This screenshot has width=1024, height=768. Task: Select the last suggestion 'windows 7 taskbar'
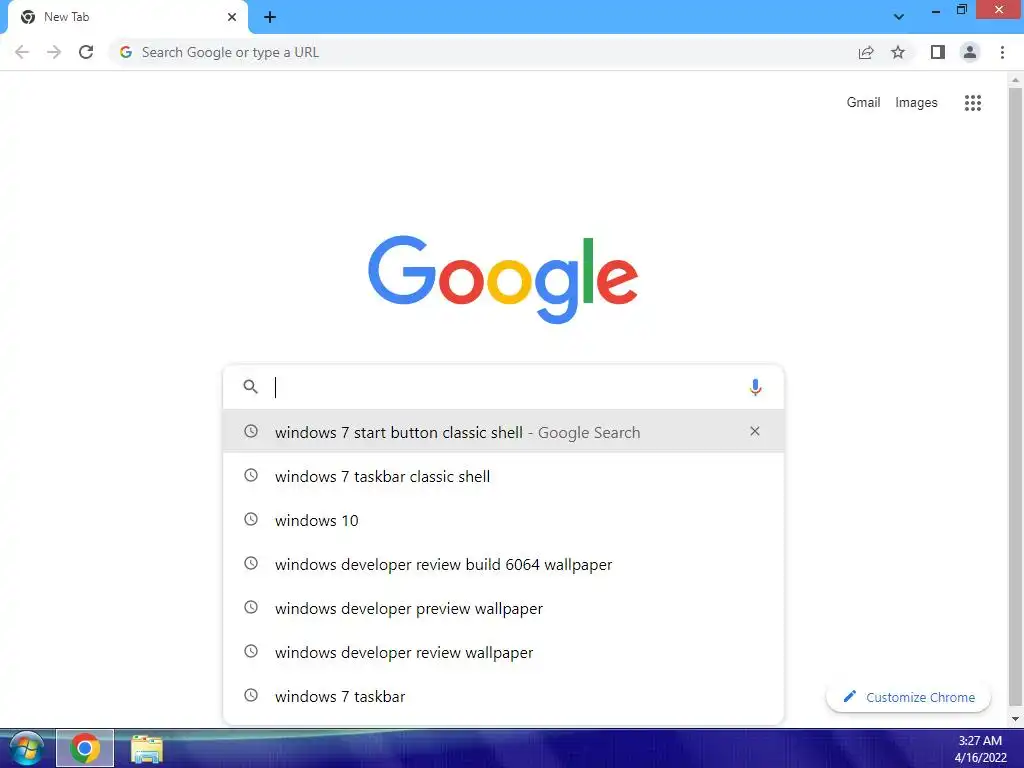[x=503, y=696]
